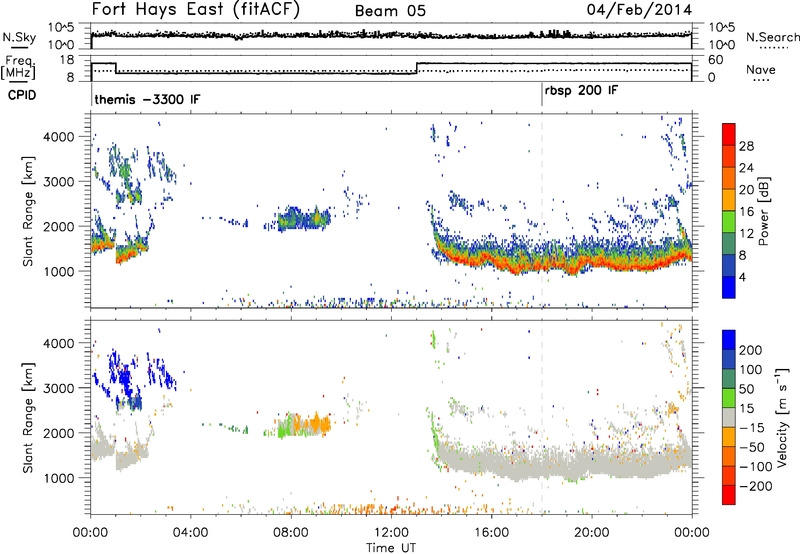800x554 pixels.
Task: Click the '18' tick on frequency axis
Action: coord(67,60)
